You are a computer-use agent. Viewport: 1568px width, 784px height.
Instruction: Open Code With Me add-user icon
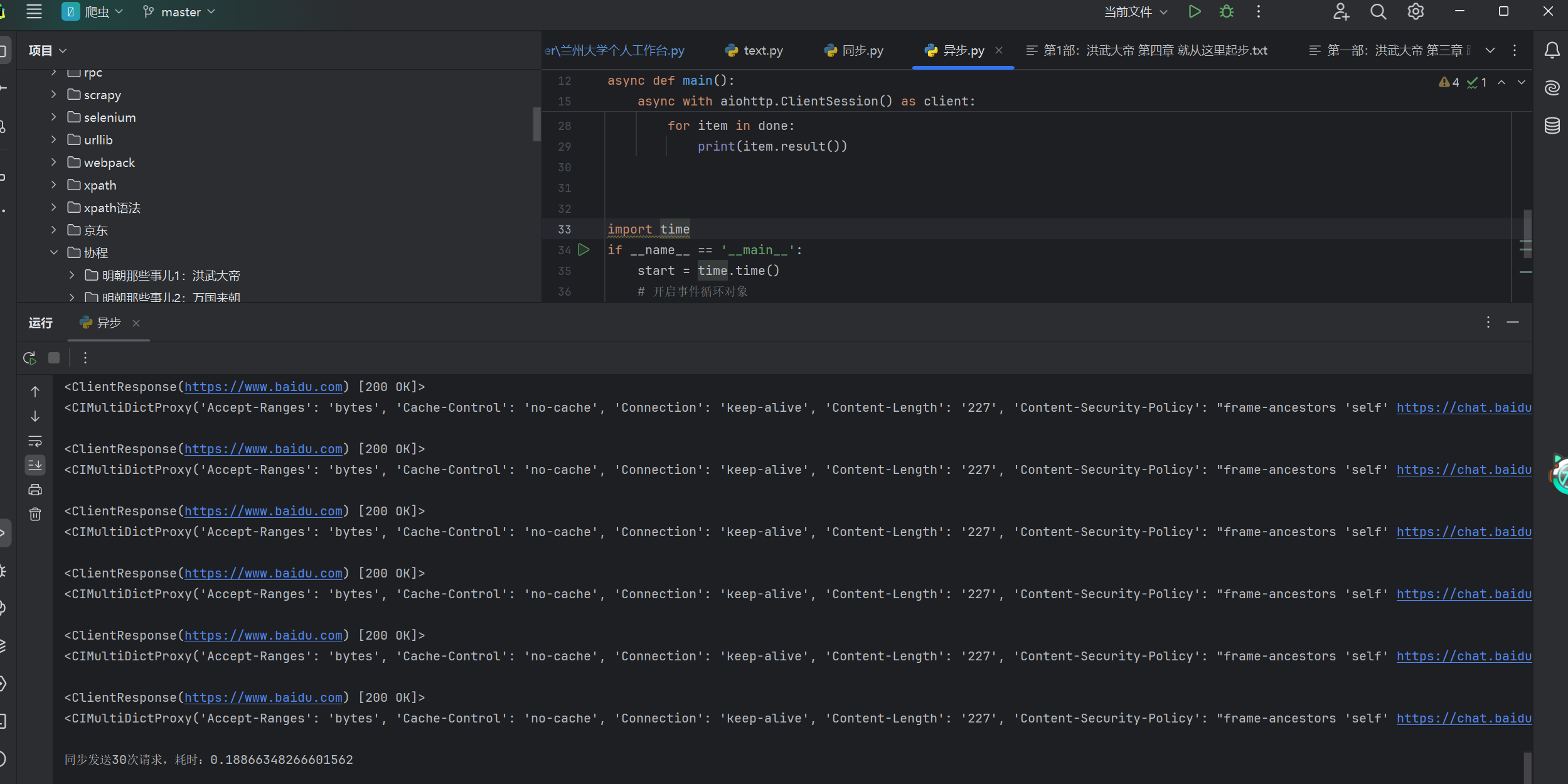click(1341, 11)
